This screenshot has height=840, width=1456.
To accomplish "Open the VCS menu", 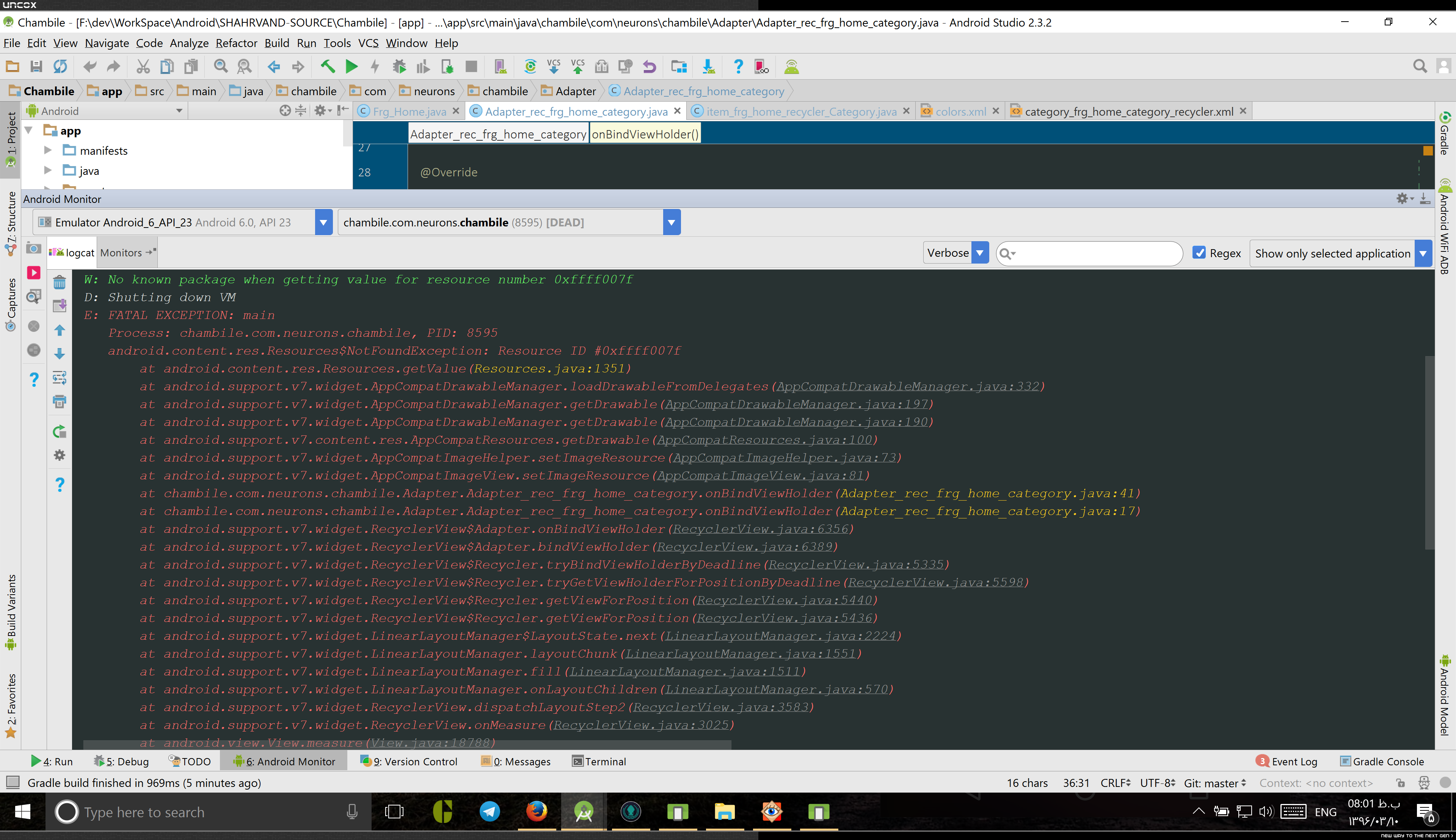I will (368, 43).
